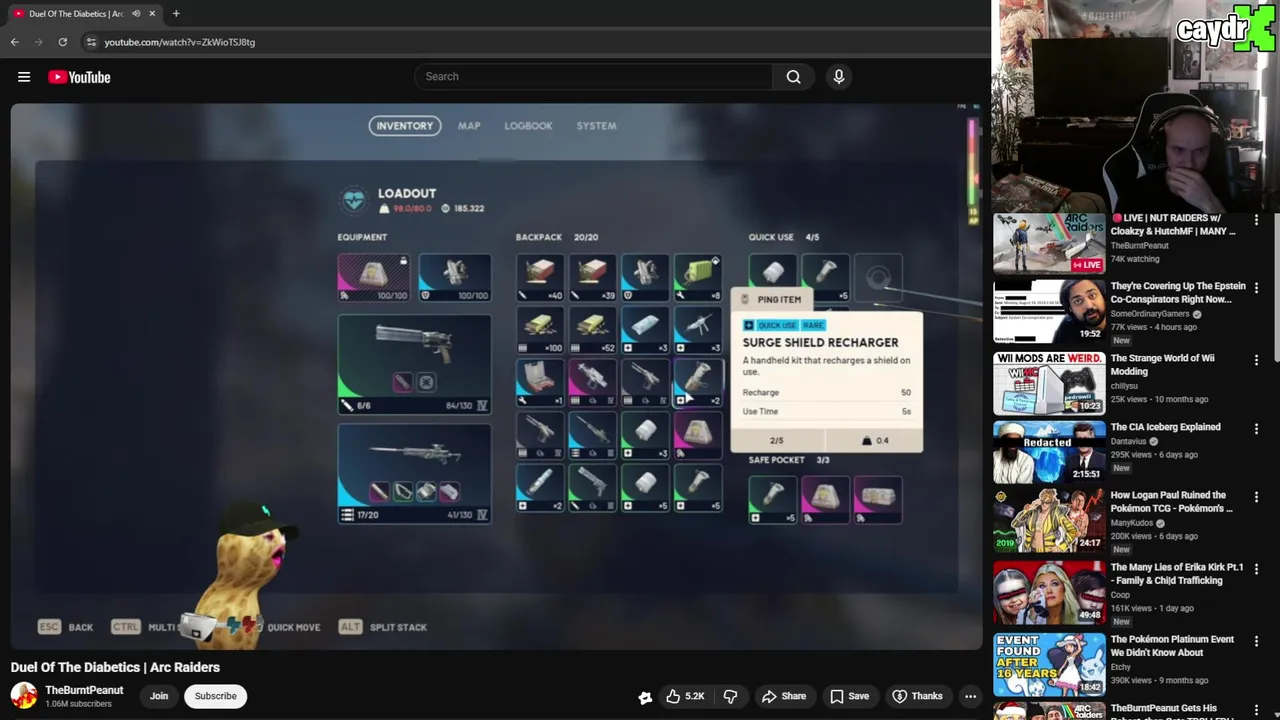Open menu for Erika Kirk video
1280x720 pixels.
(x=1256, y=568)
